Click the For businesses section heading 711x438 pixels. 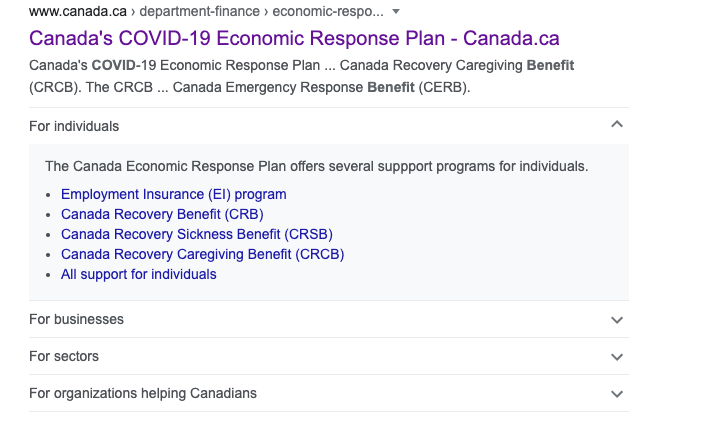(77, 319)
